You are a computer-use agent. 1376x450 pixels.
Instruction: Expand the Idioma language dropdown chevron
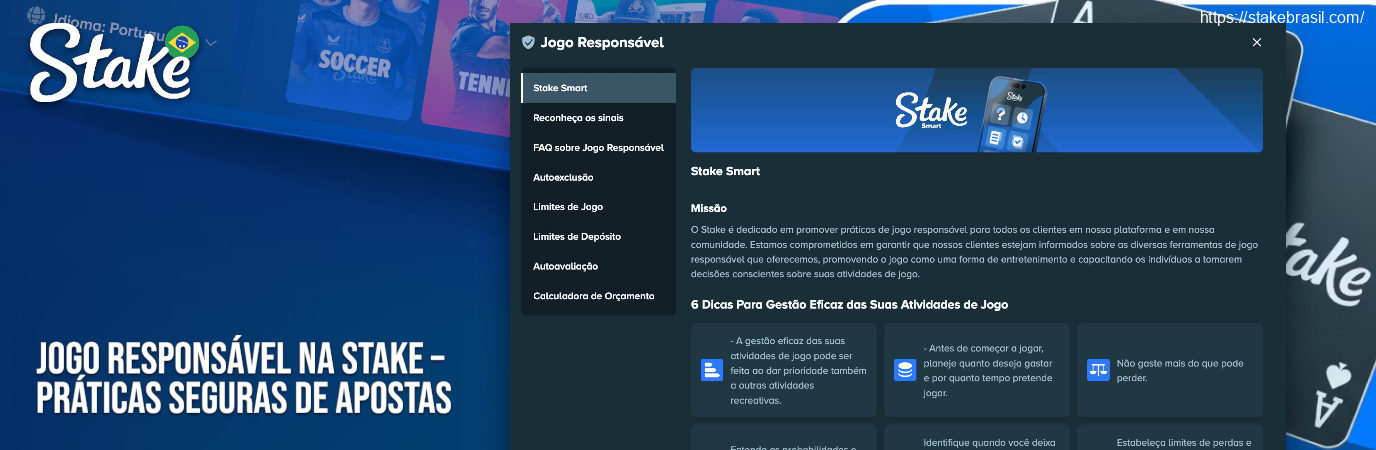pyautogui.click(x=211, y=43)
